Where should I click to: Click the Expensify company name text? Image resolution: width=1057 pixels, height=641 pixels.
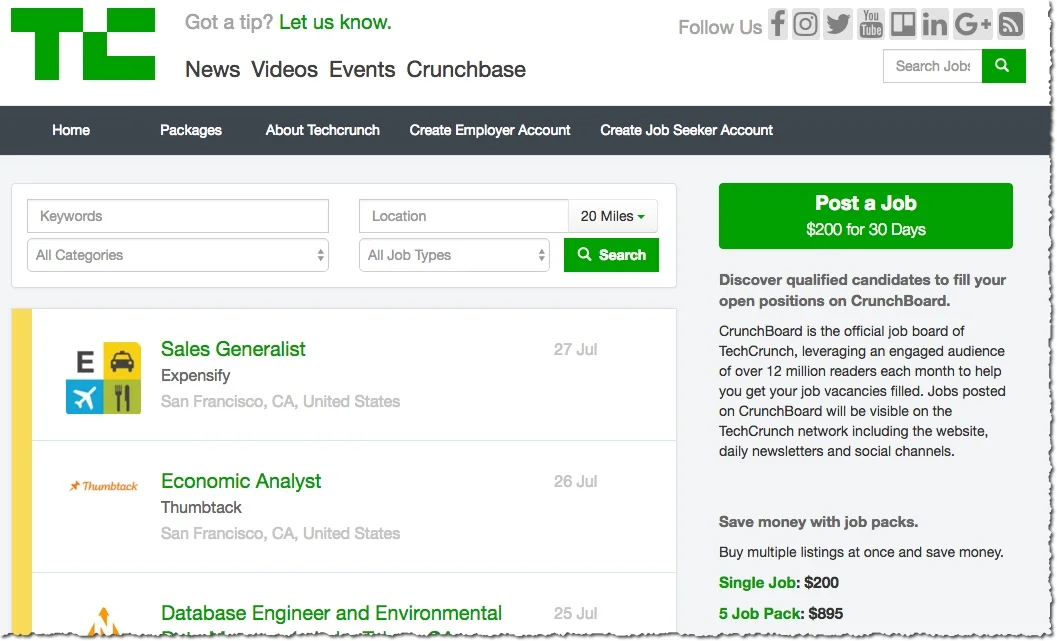tap(195, 375)
